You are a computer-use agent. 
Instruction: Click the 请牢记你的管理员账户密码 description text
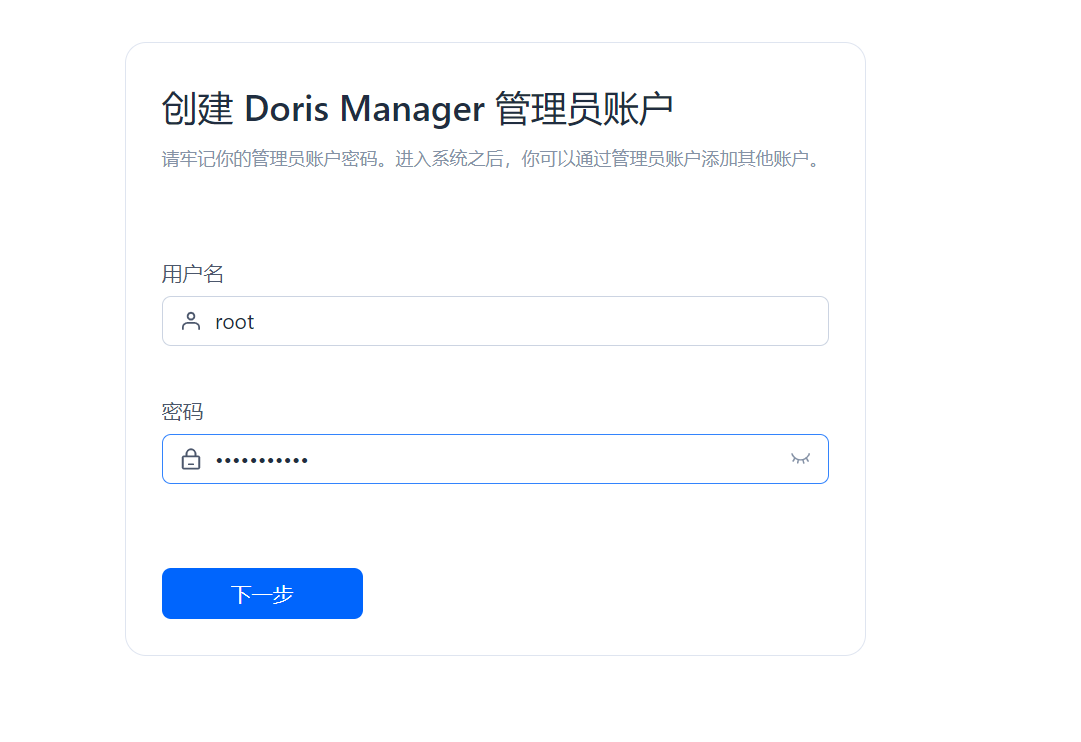point(492,159)
